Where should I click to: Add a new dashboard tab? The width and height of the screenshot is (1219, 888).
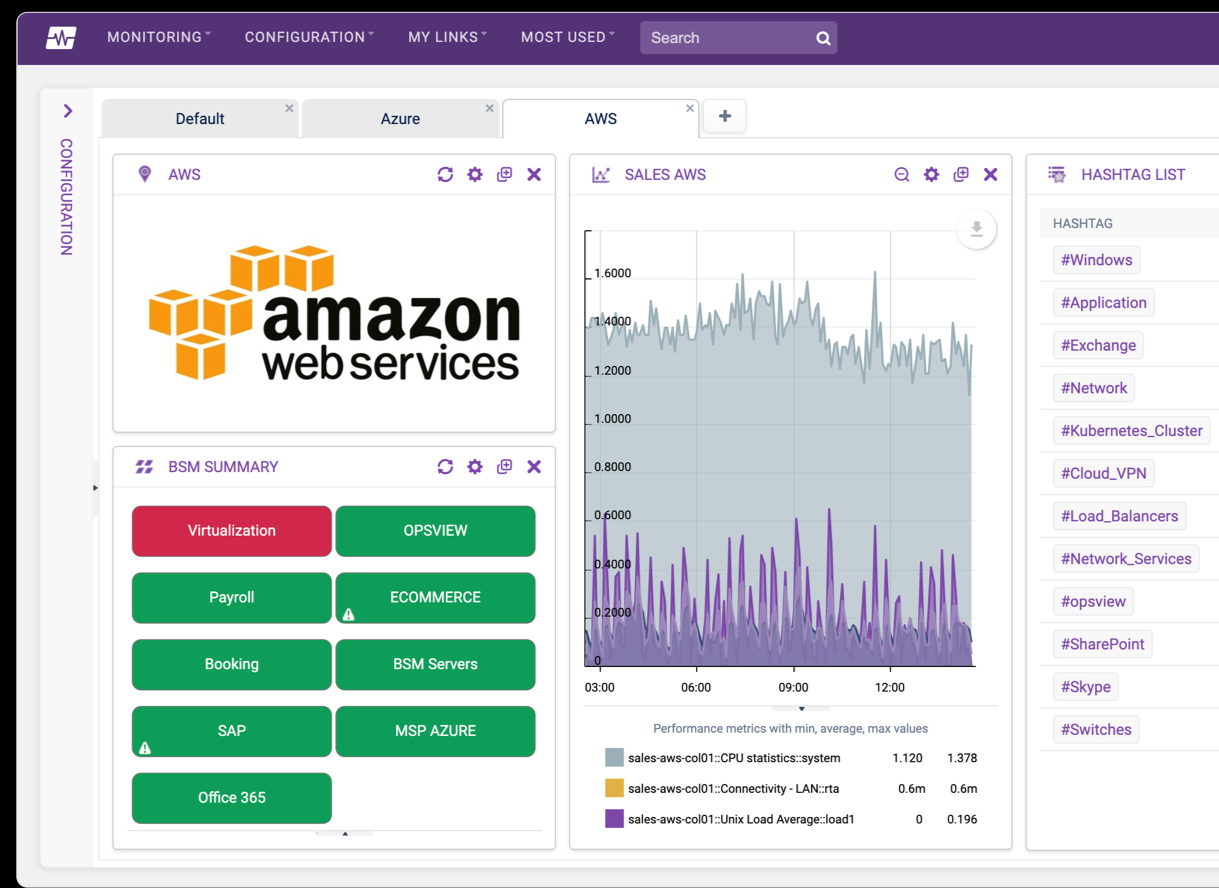pos(725,117)
